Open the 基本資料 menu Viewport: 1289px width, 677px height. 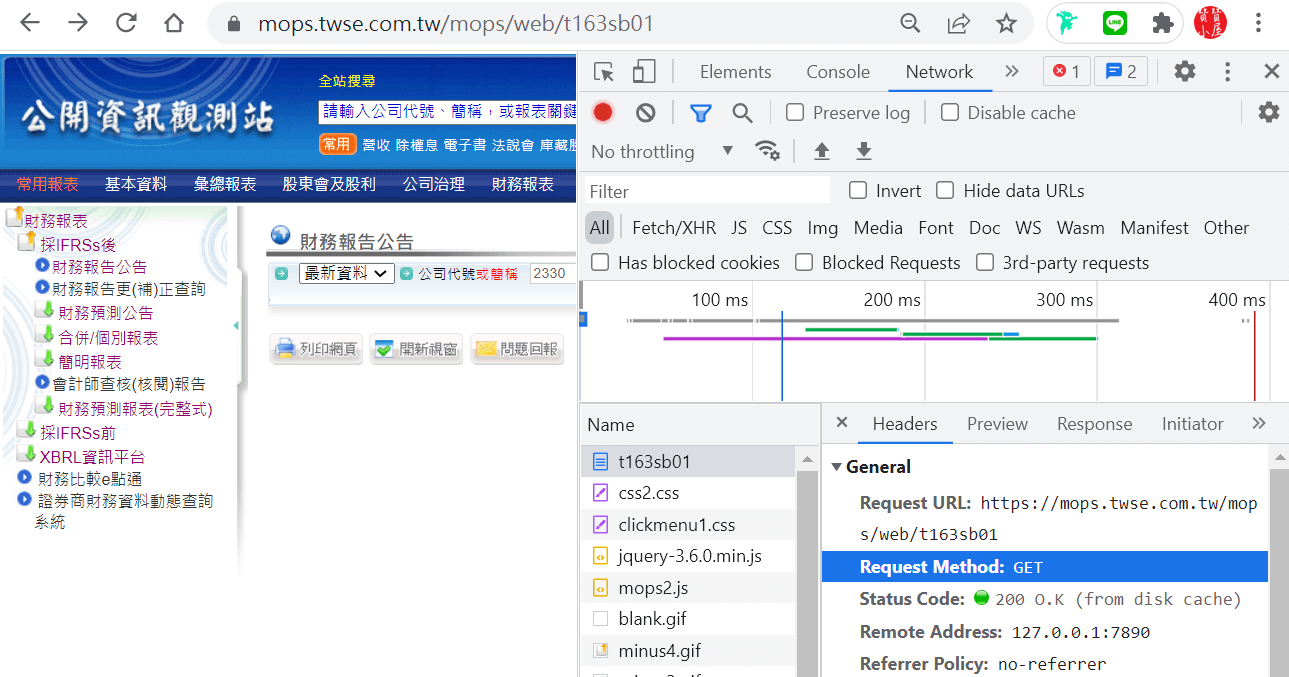136,184
